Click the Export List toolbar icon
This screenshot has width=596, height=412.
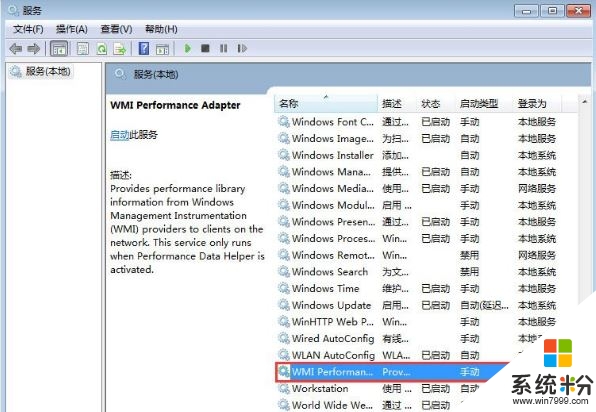(120, 49)
